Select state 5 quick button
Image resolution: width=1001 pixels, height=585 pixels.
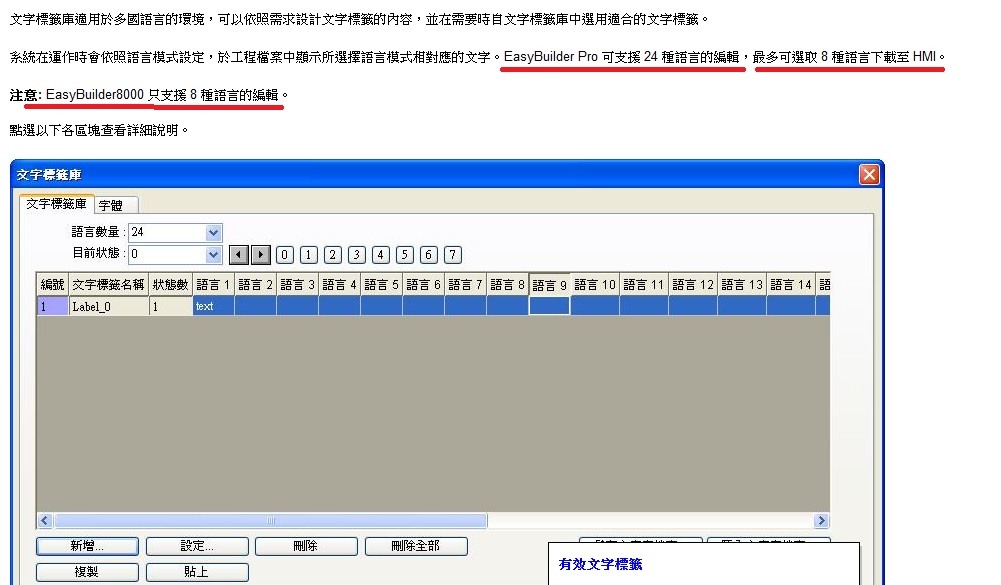[405, 255]
